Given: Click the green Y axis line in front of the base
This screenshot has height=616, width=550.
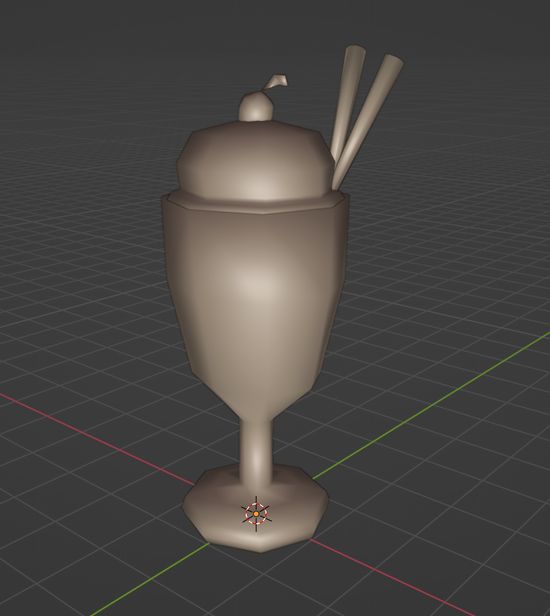Looking at the screenshot, I should (149, 579).
